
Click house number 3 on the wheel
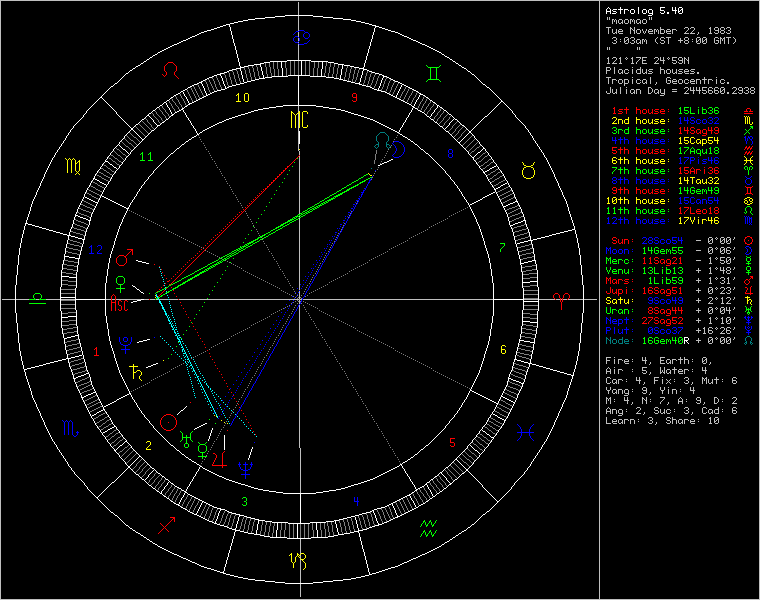coord(245,502)
